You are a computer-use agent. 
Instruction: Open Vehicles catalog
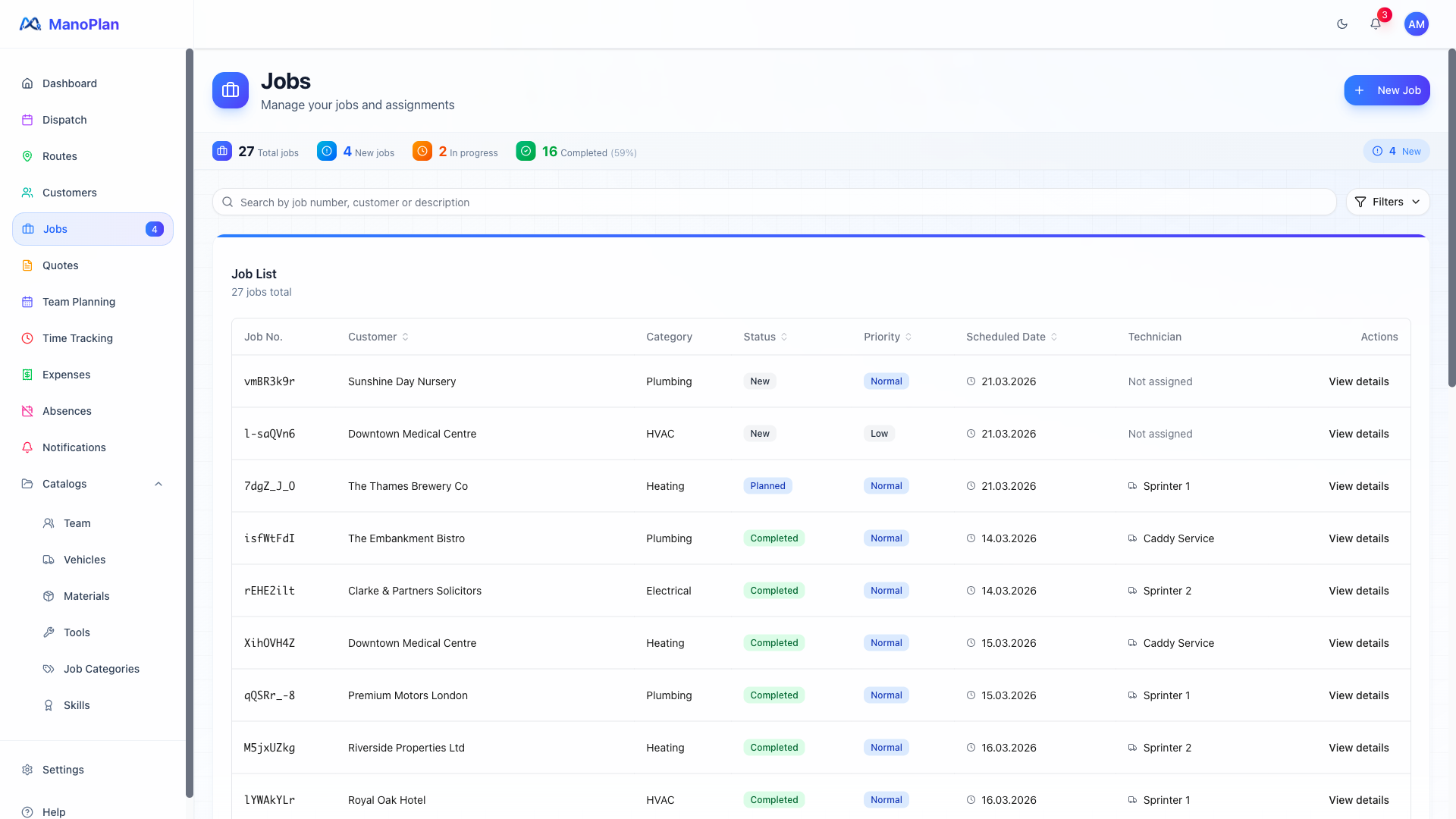click(84, 560)
